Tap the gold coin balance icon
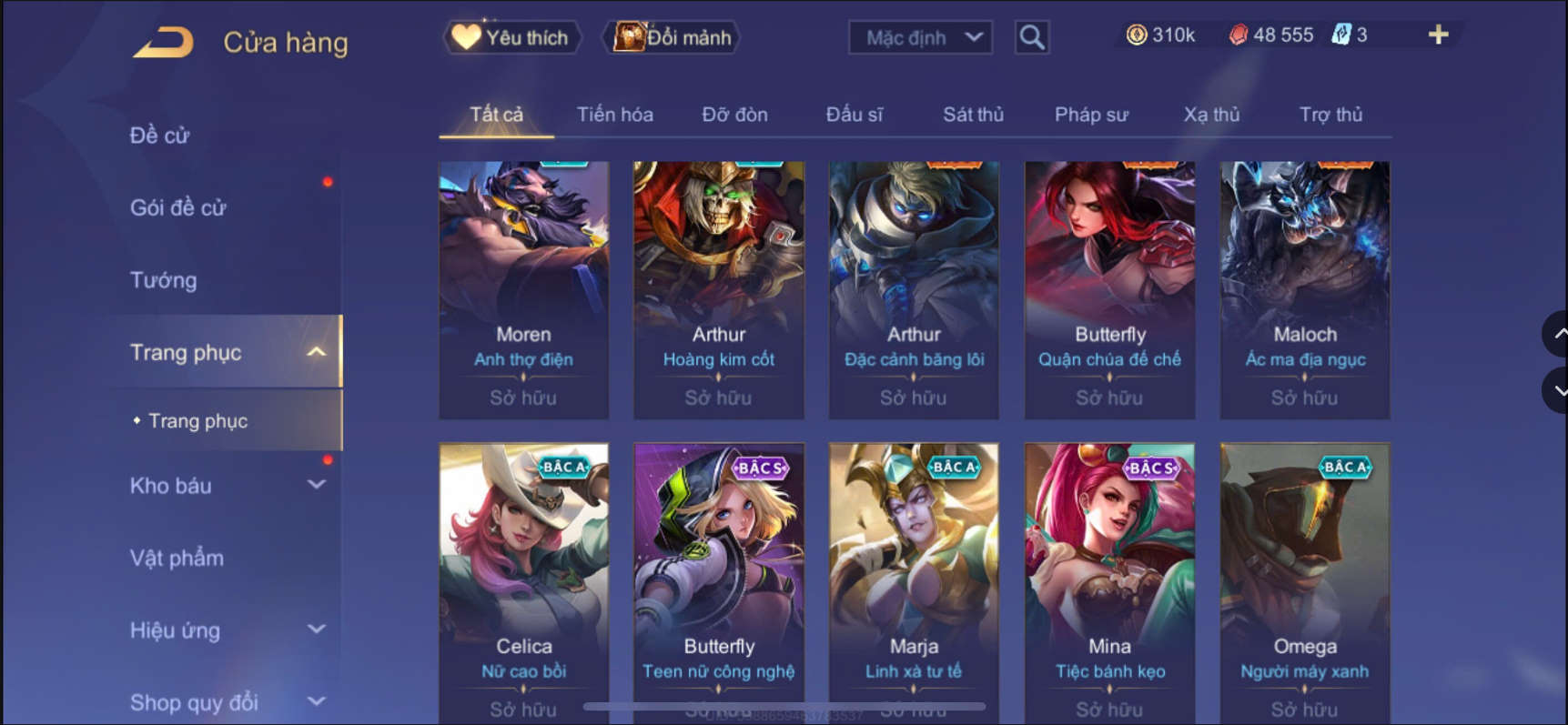Viewport: 1568px width, 725px height. point(1136,35)
